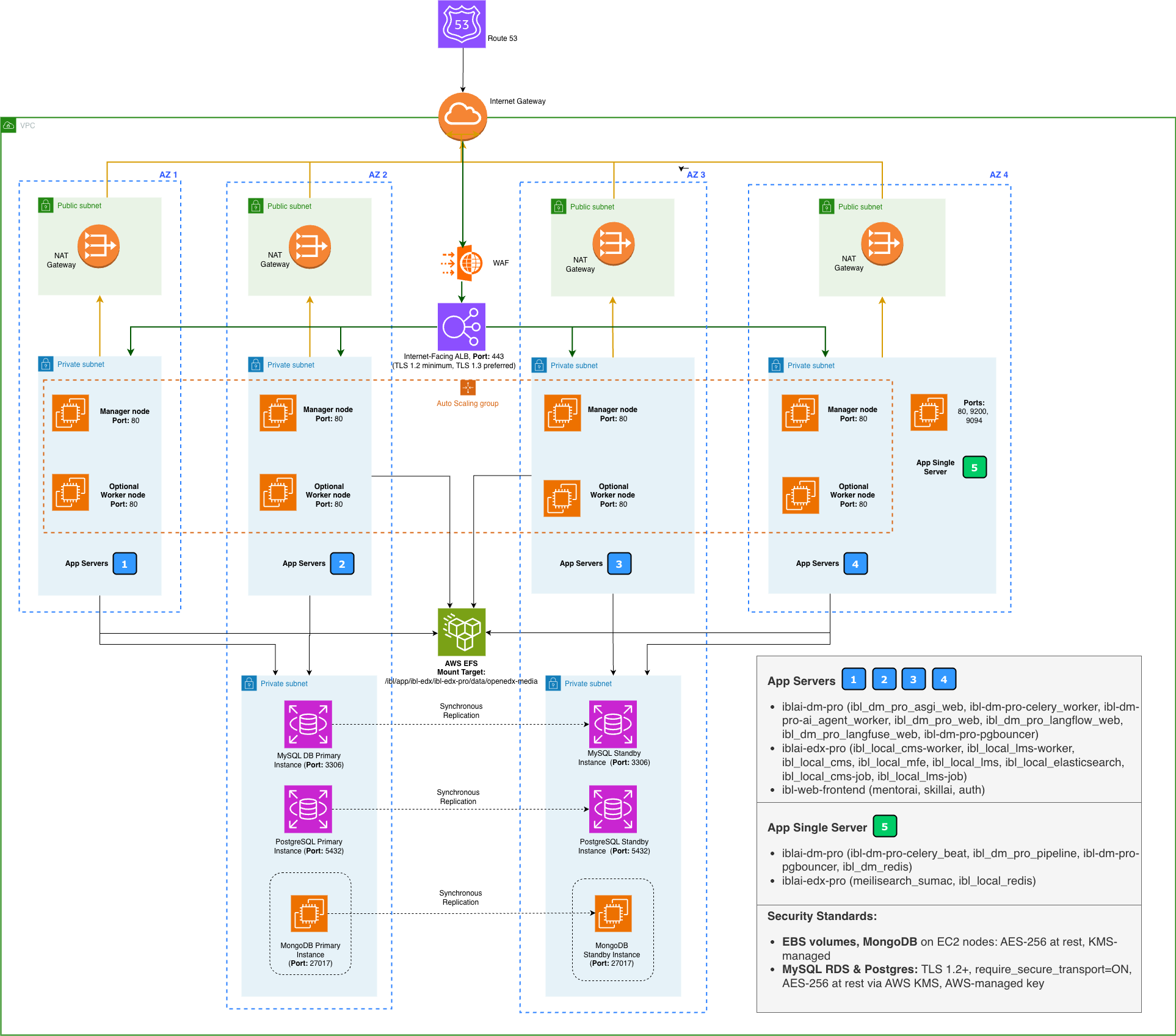Select blue badge 1 in the legend panel
This screenshot has height=1036, width=1176.
pyautogui.click(x=854, y=679)
